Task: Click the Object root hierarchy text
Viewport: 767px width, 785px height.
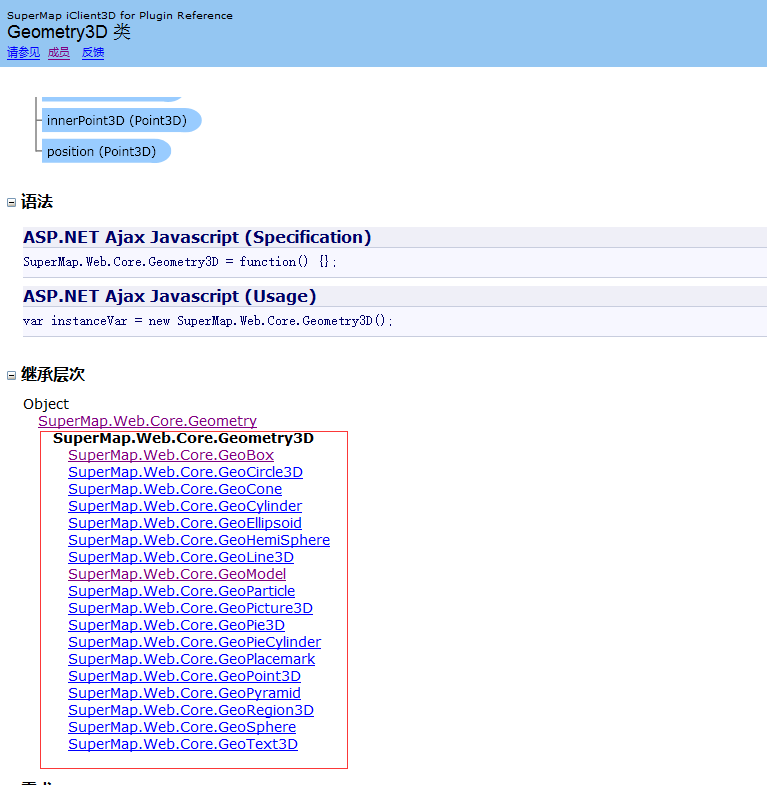Action: point(46,404)
